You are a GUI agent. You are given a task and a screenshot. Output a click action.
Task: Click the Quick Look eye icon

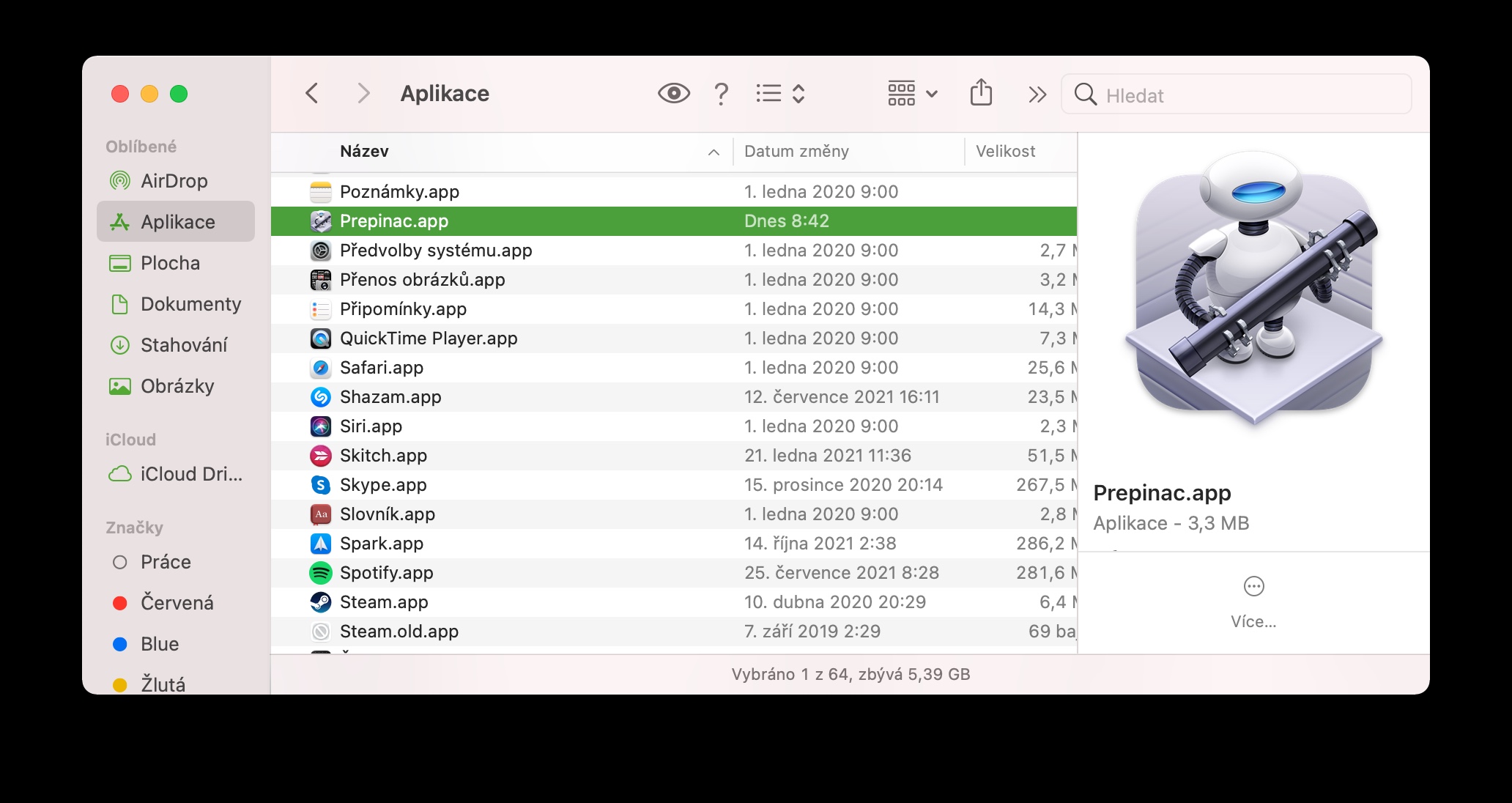point(673,94)
